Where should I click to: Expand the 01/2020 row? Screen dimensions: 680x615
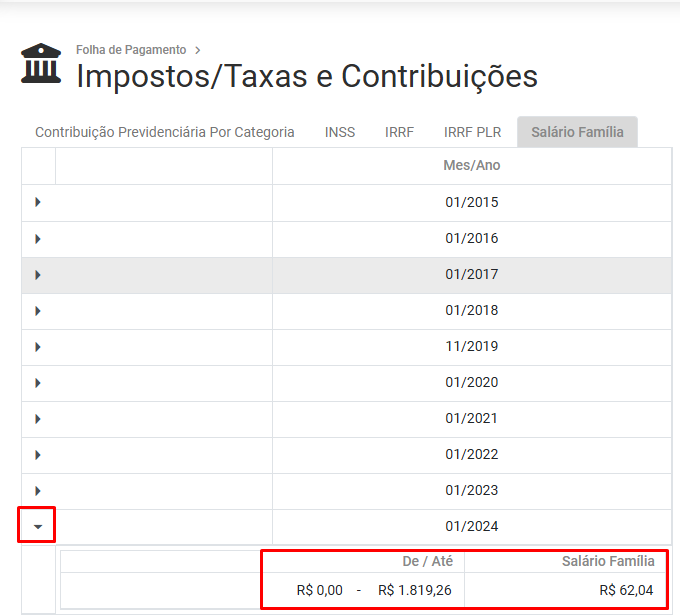tap(38, 383)
